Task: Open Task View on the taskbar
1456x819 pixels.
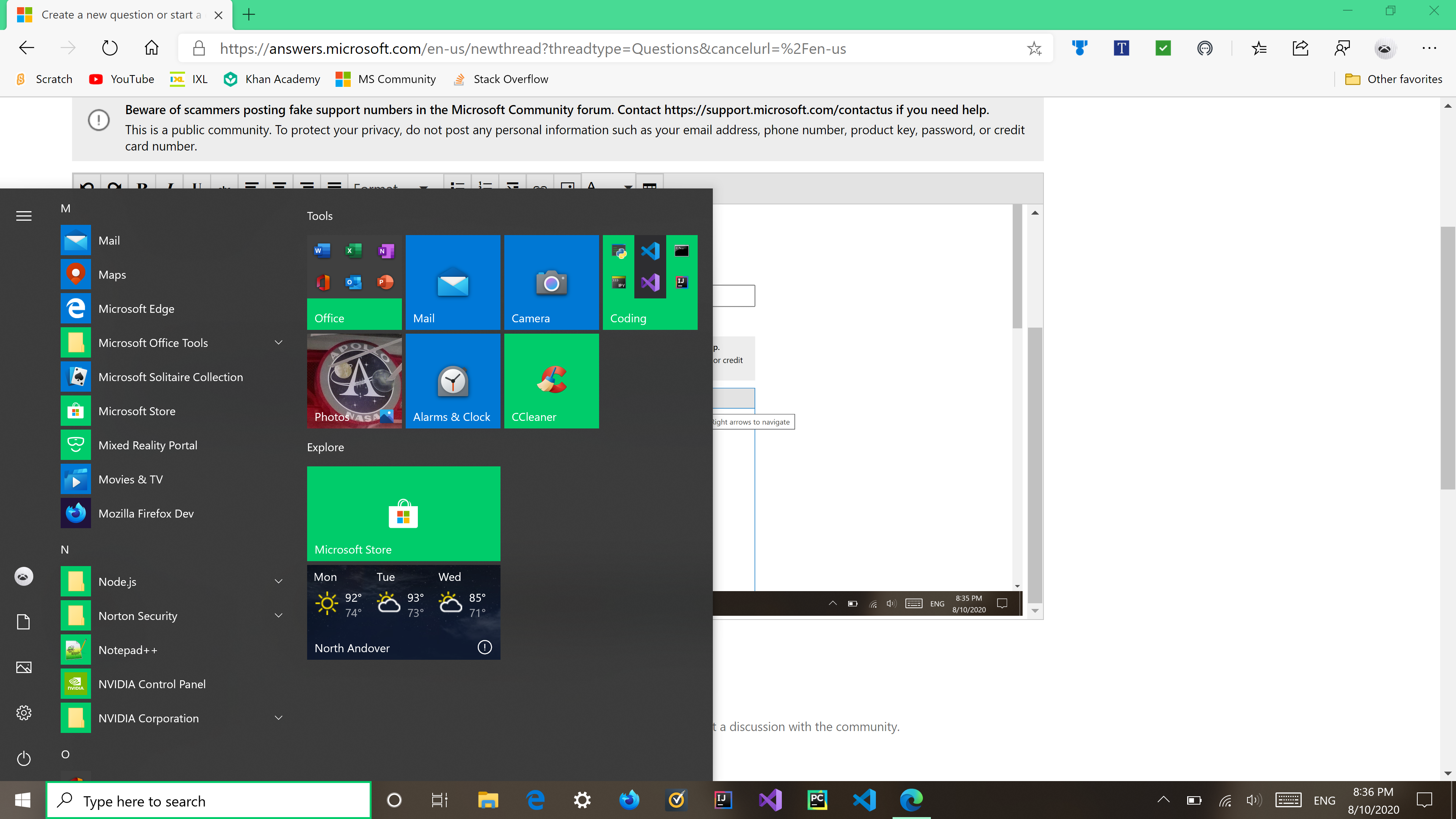Action: (x=440, y=800)
